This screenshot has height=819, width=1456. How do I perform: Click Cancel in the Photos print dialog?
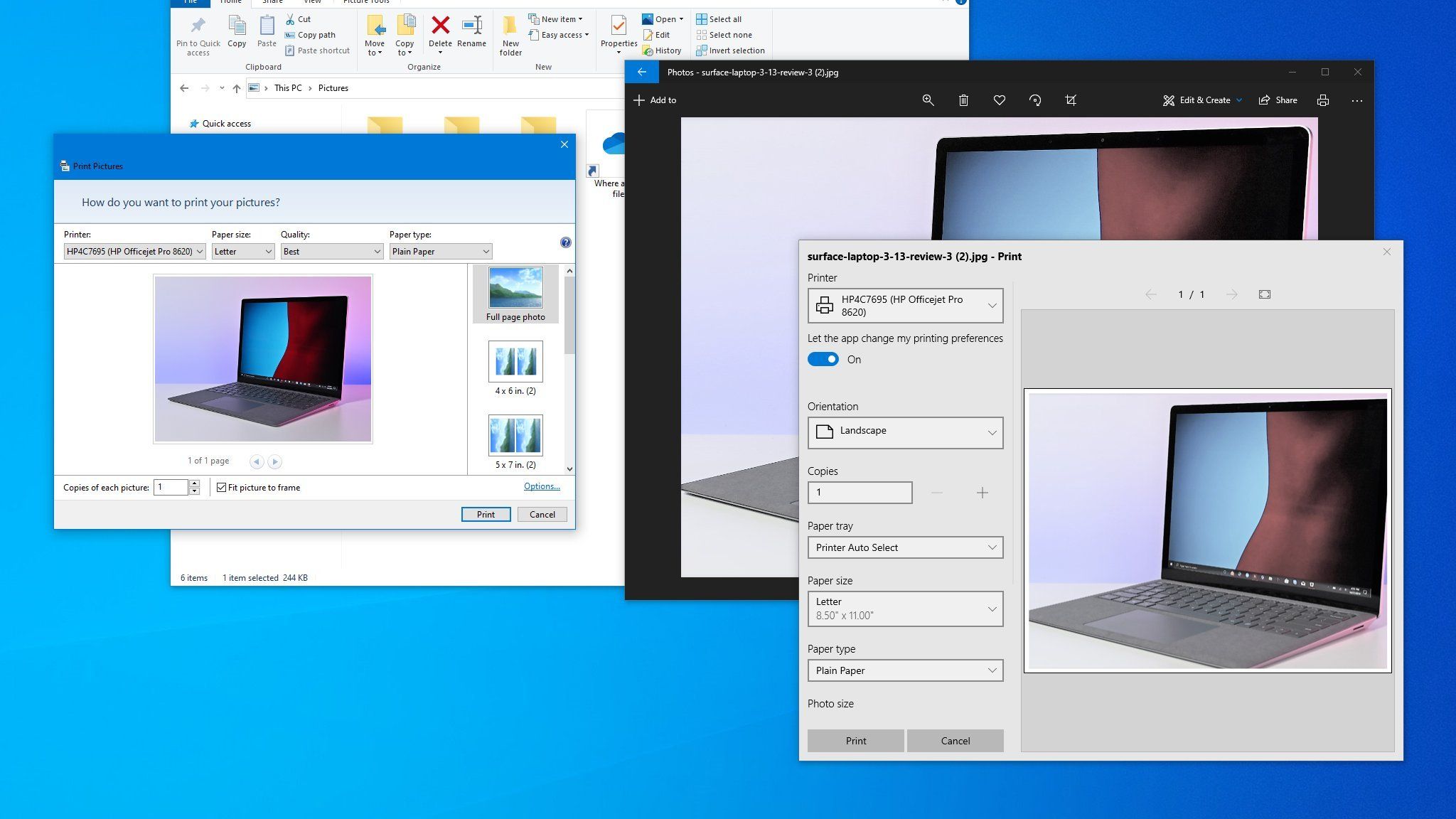955,741
